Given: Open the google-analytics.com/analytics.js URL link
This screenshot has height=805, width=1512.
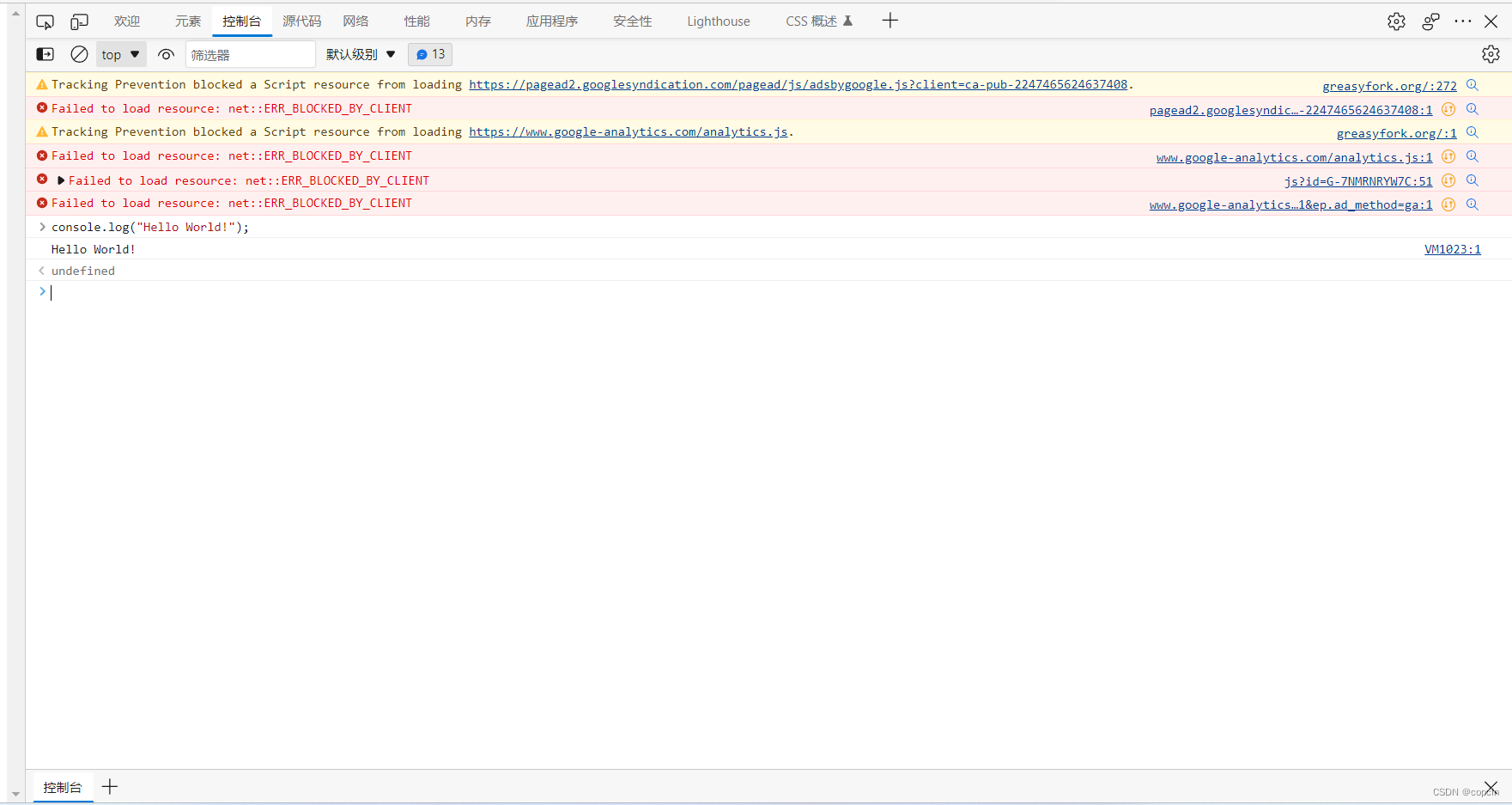Looking at the screenshot, I should [628, 131].
